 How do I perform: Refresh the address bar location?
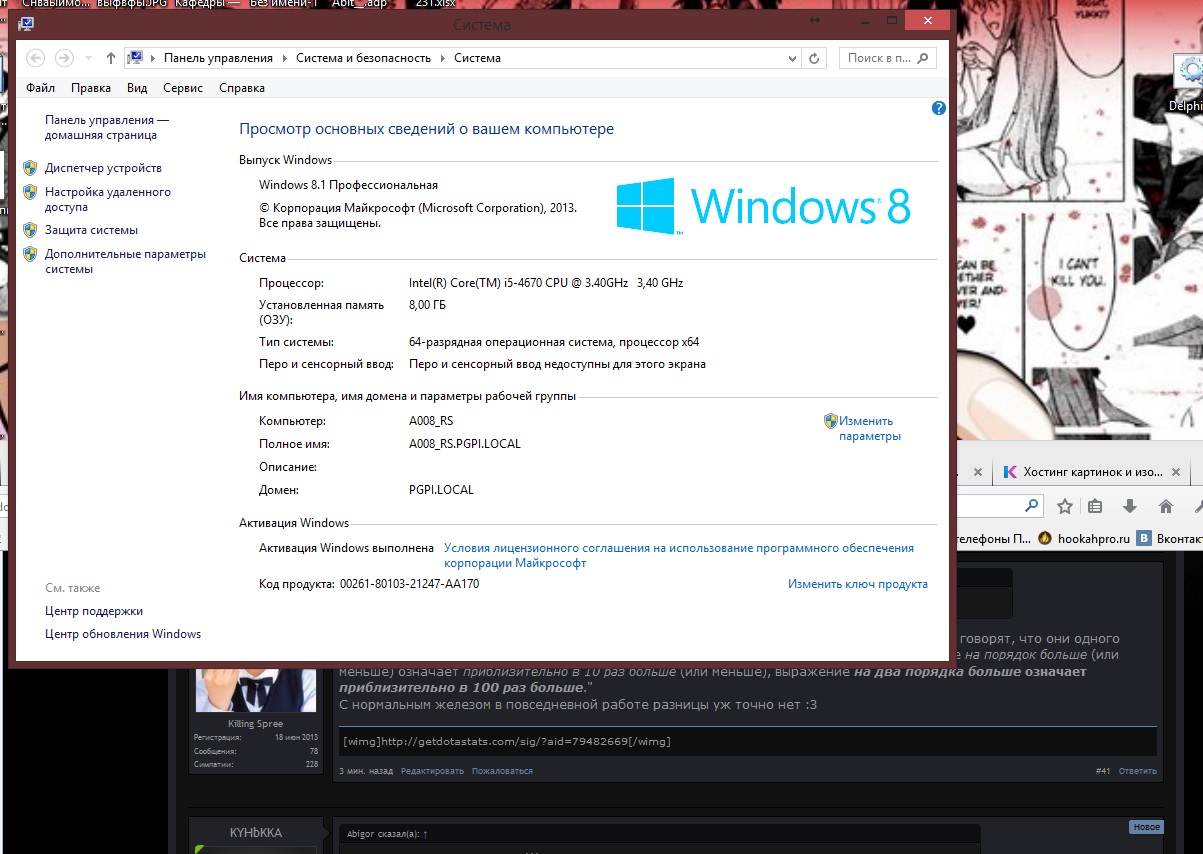coord(814,58)
